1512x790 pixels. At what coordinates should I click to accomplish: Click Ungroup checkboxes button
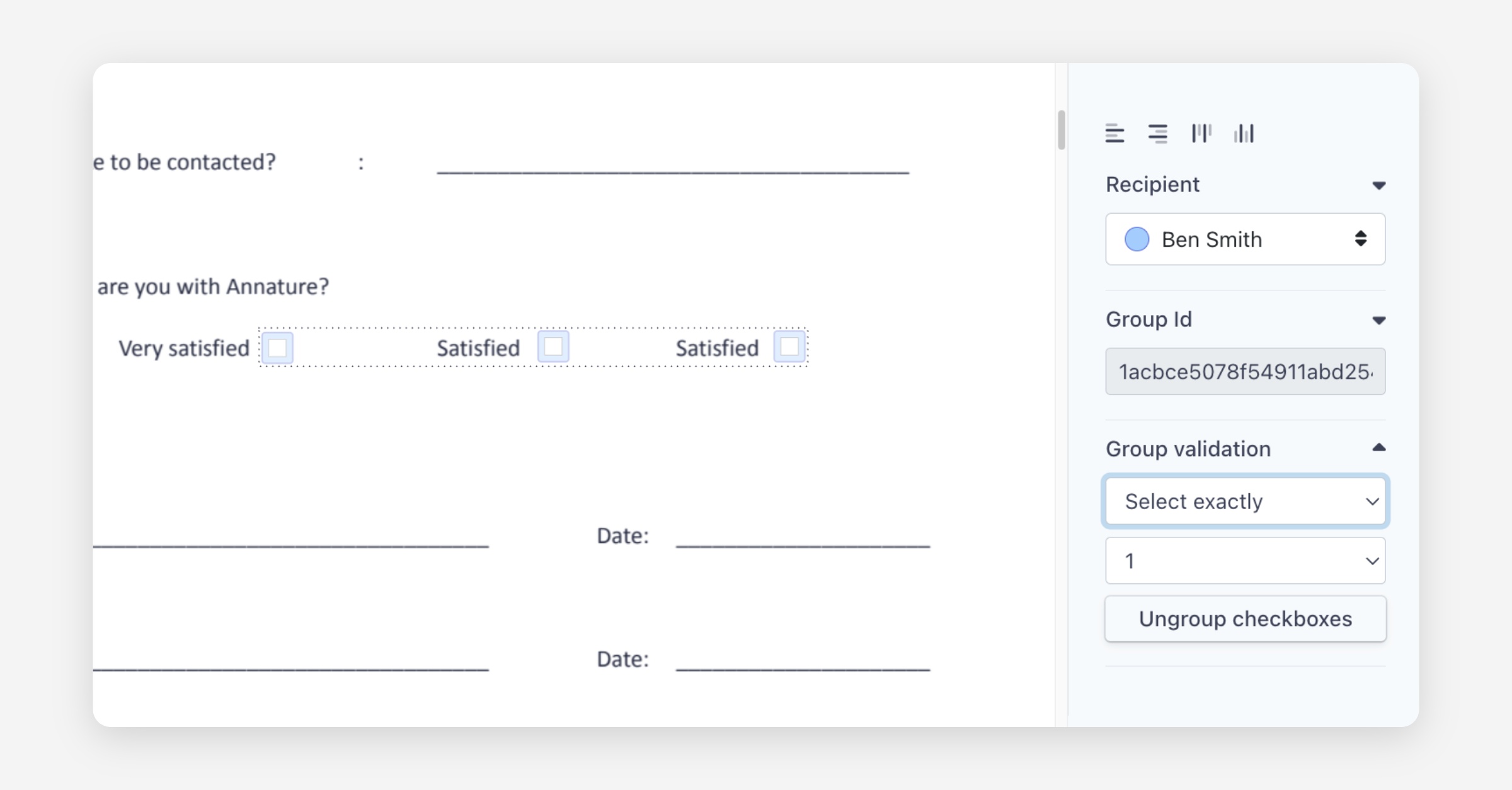1245,619
